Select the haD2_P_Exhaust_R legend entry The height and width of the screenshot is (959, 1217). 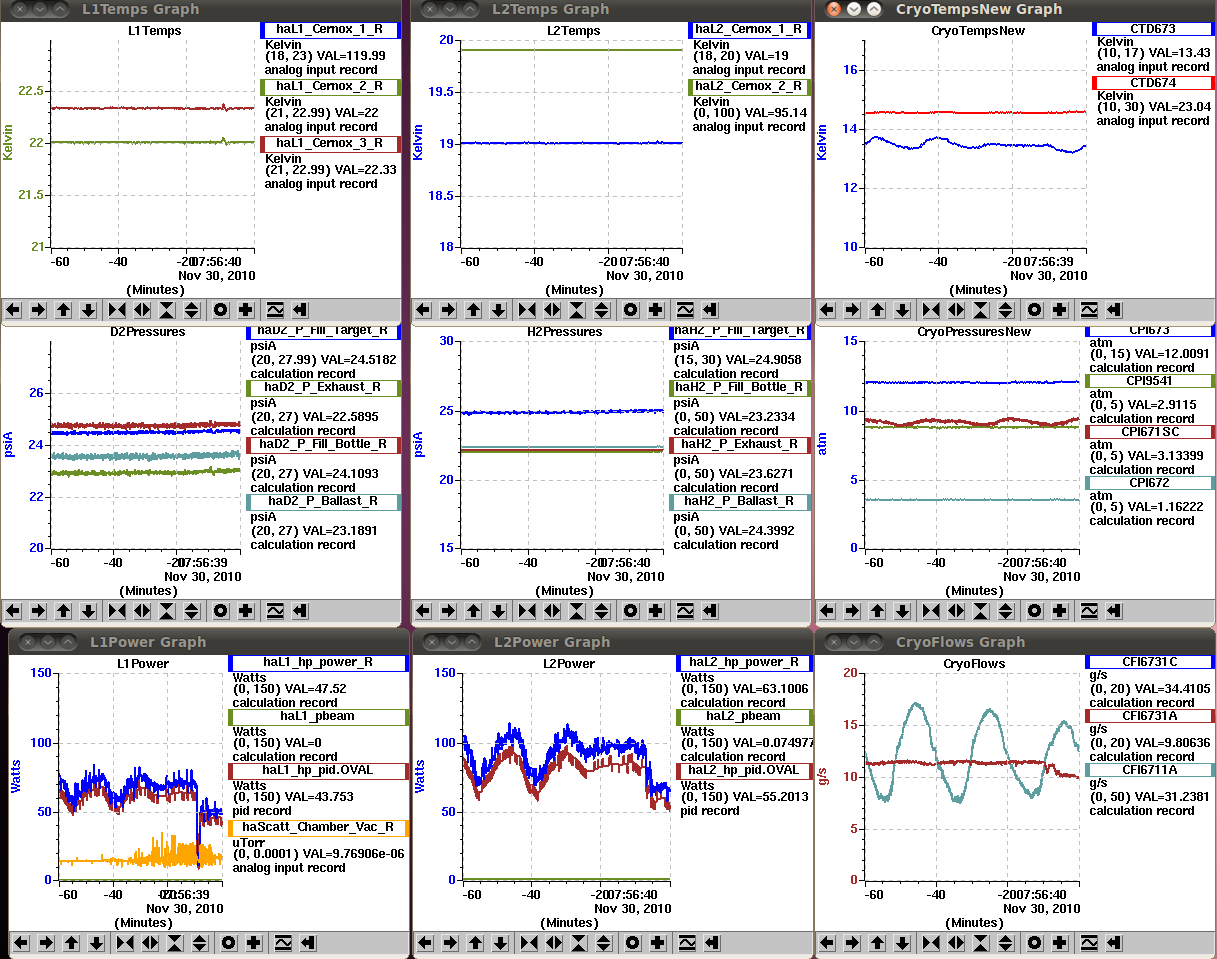click(323, 388)
